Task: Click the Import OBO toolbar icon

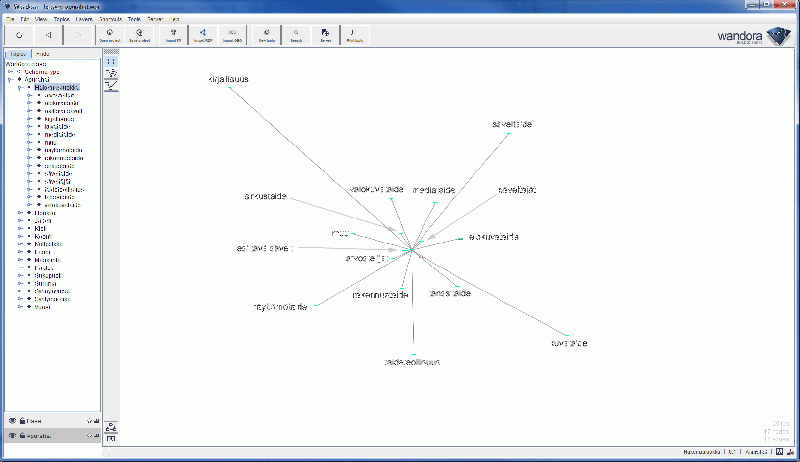Action: tap(231, 35)
